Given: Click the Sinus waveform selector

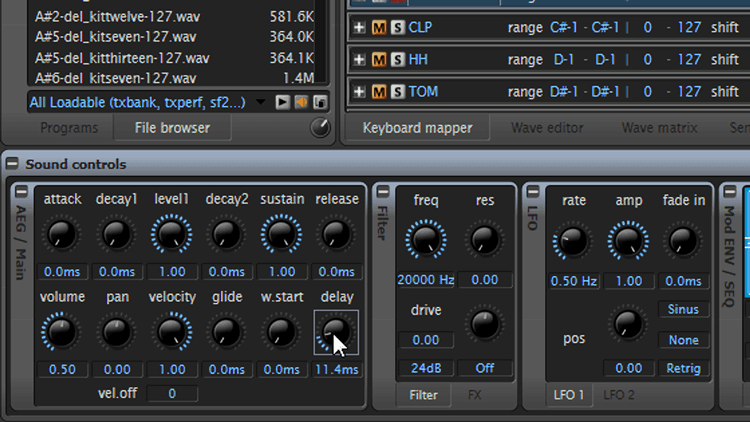Looking at the screenshot, I should (x=684, y=310).
